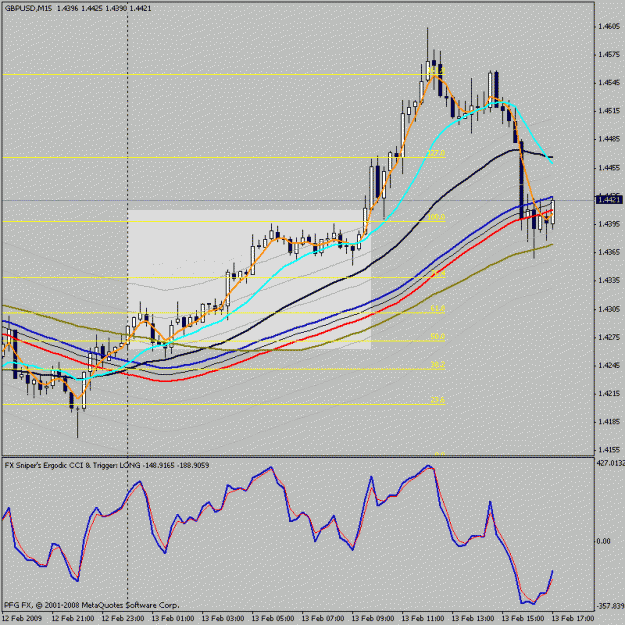Click the 12 Feb 21:00 time label

pos(73,618)
